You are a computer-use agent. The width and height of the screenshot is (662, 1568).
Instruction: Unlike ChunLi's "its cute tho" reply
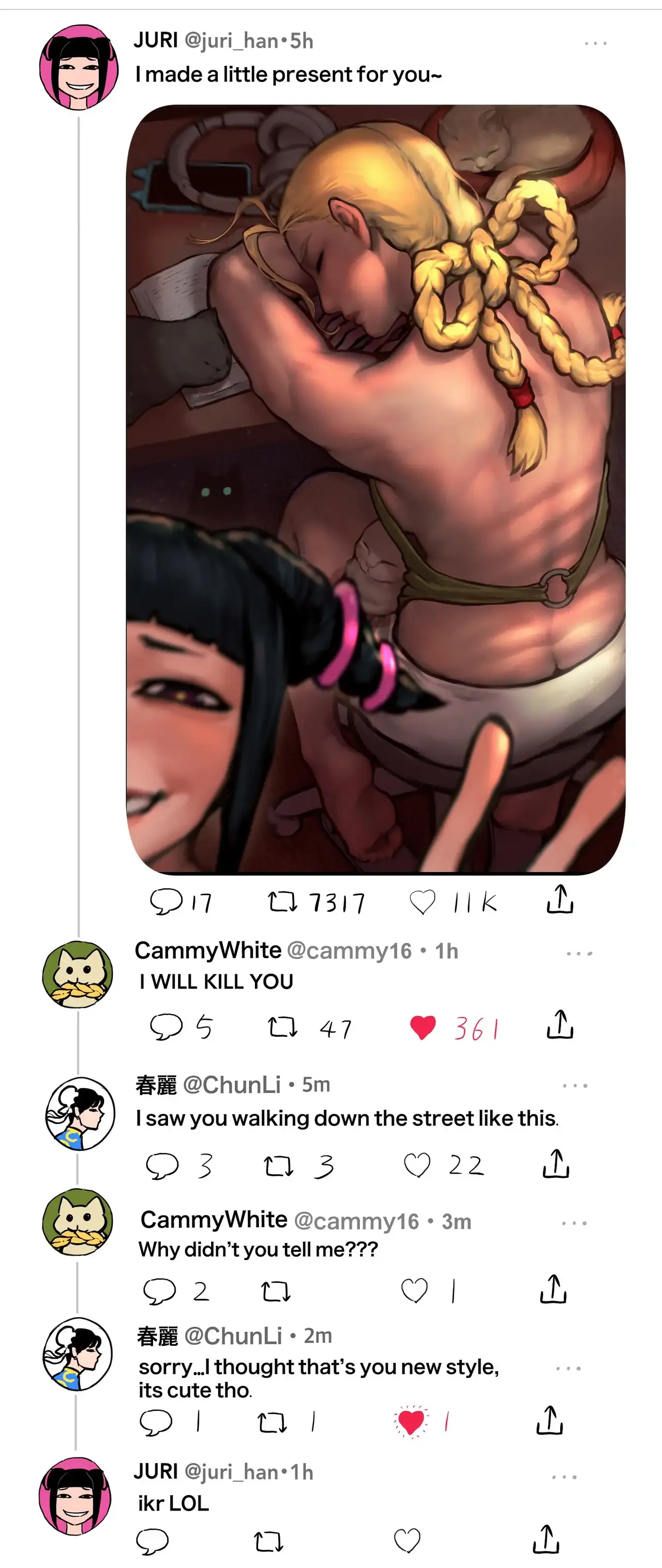(x=411, y=1423)
